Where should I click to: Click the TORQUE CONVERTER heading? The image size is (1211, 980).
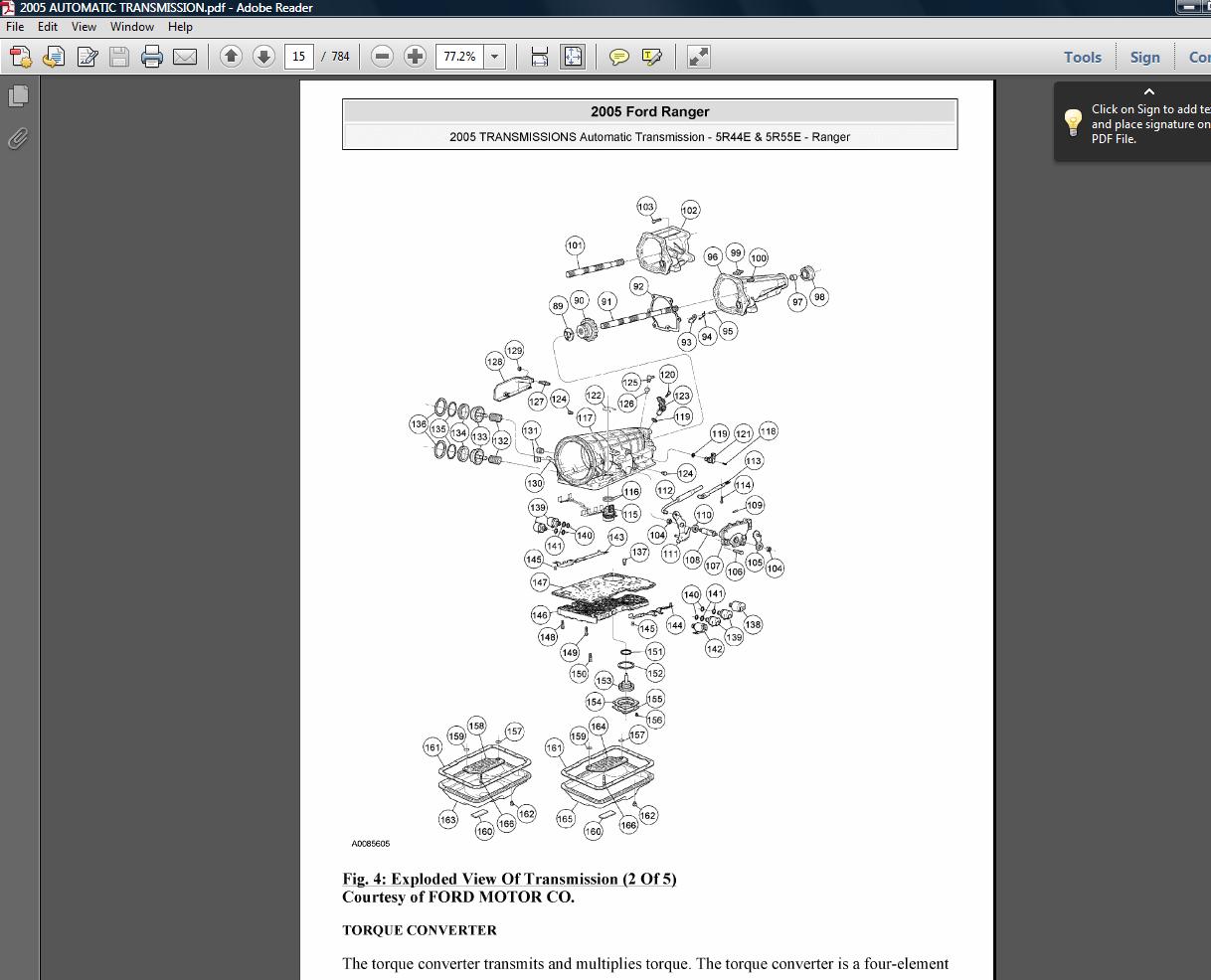coord(420,930)
